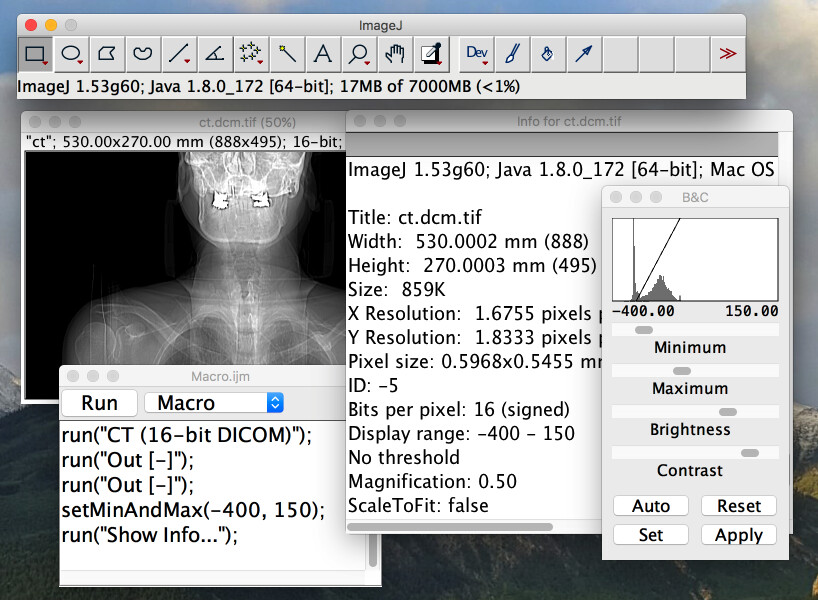Image resolution: width=818 pixels, height=600 pixels.
Task: Run the macro script
Action: [x=99, y=402]
